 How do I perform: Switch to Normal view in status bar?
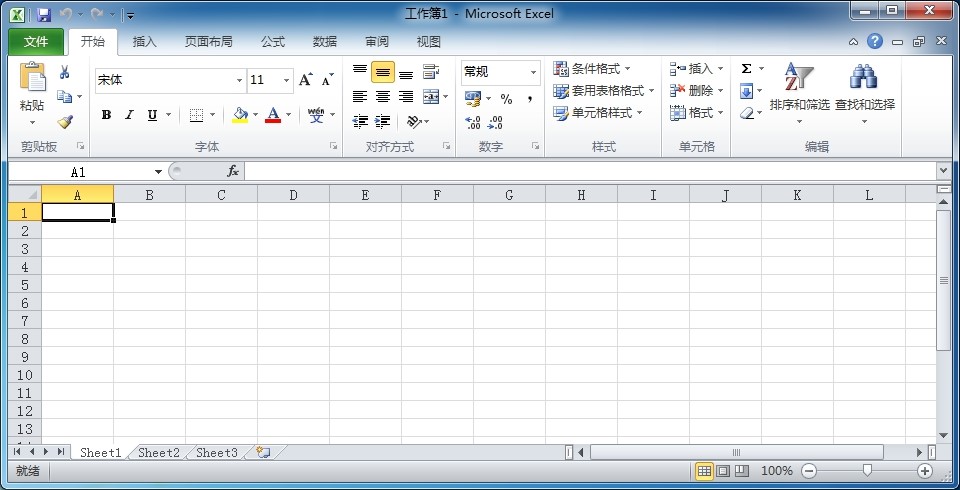[704, 470]
